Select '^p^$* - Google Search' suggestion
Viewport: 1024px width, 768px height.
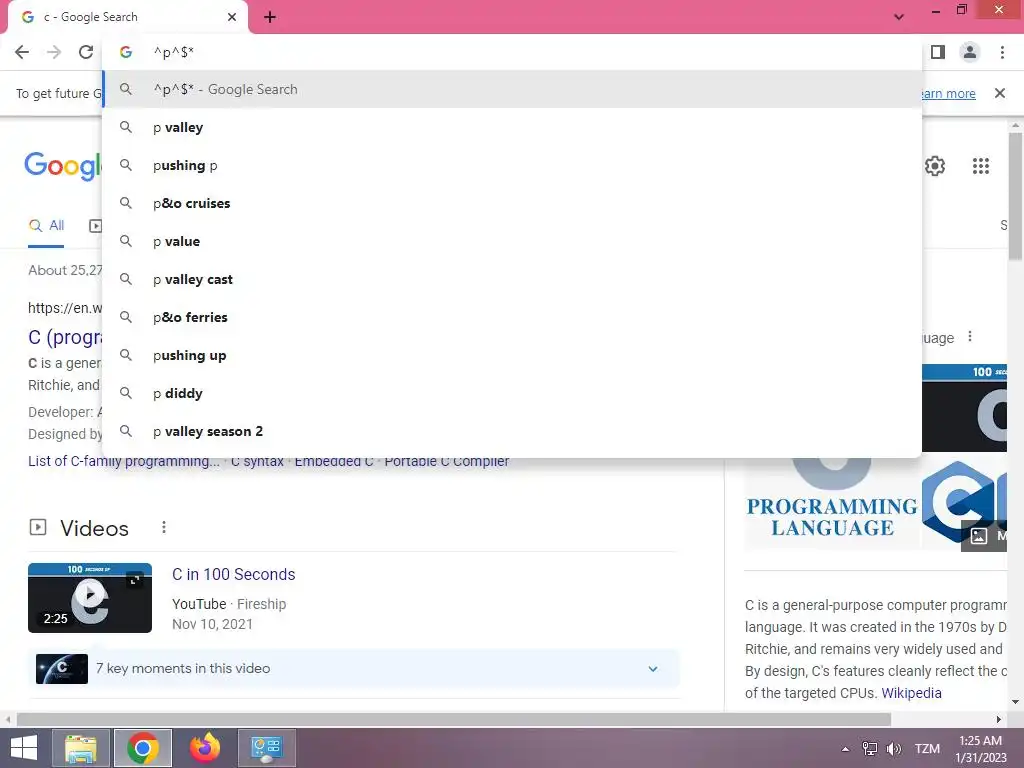(x=513, y=89)
